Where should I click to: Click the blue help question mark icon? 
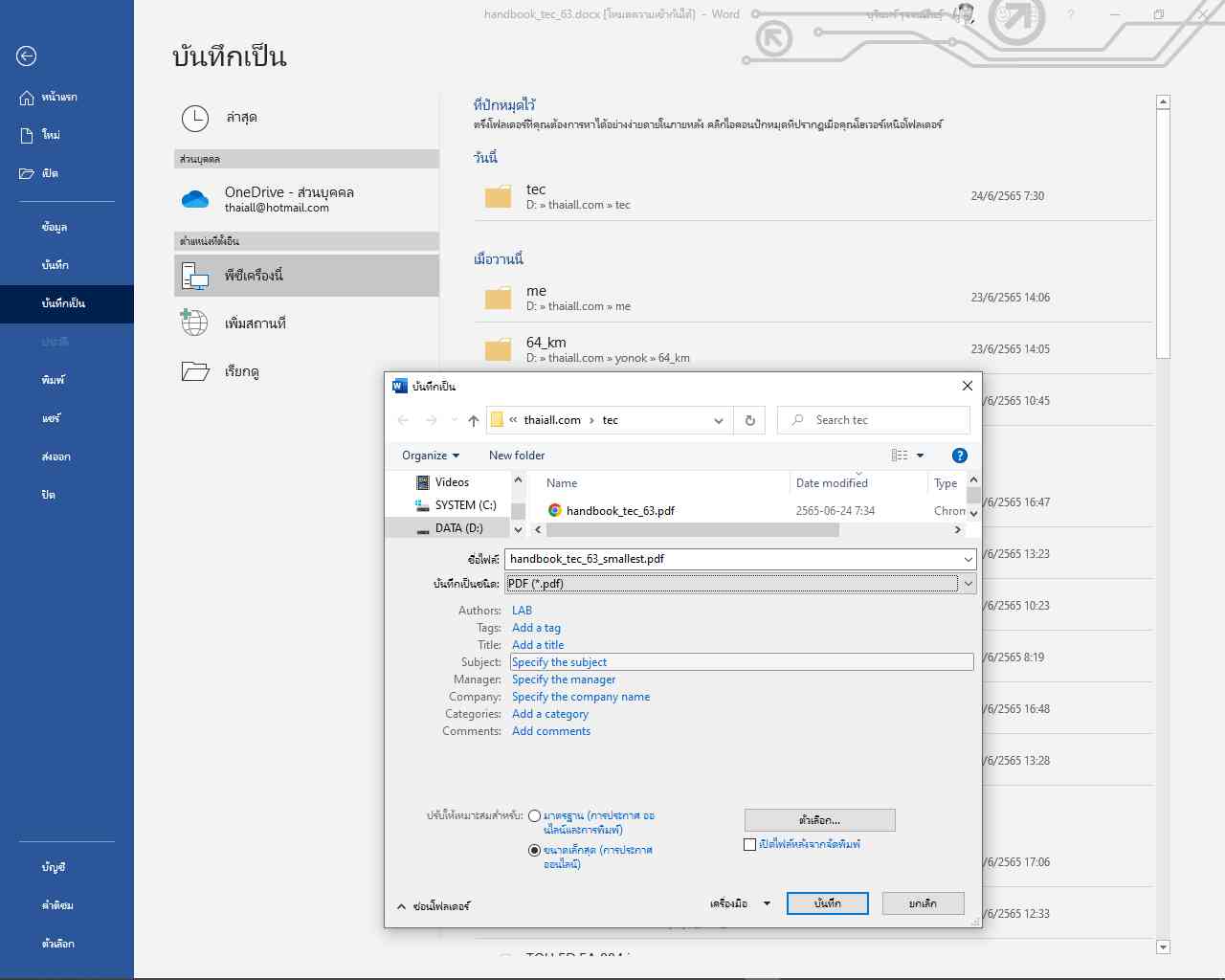point(959,456)
